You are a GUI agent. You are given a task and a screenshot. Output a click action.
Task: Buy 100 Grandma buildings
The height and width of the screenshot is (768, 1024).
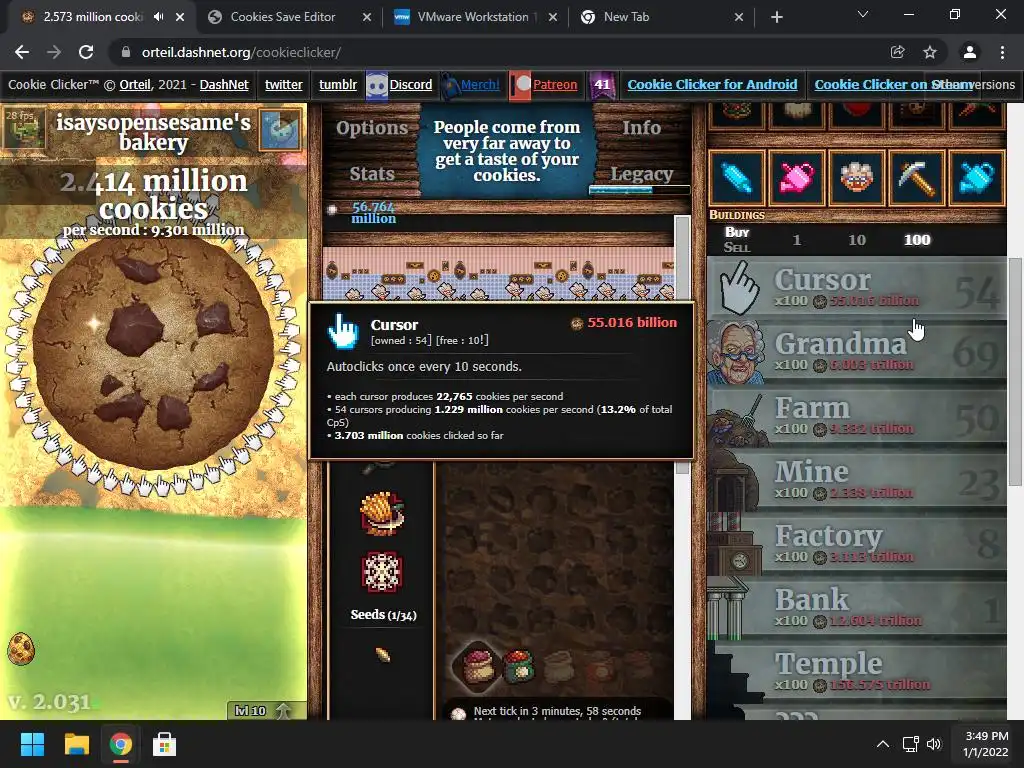click(857, 352)
